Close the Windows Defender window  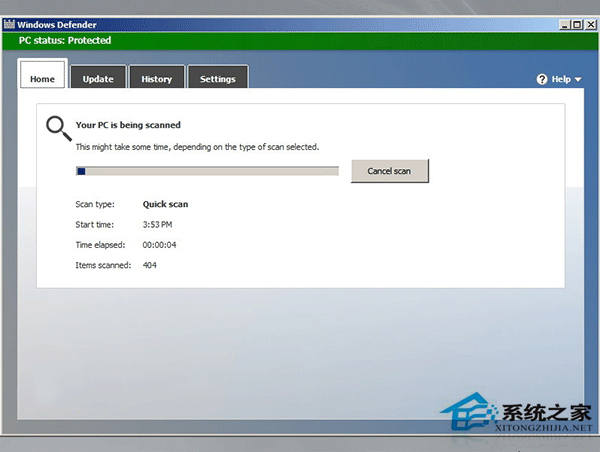click(x=590, y=25)
